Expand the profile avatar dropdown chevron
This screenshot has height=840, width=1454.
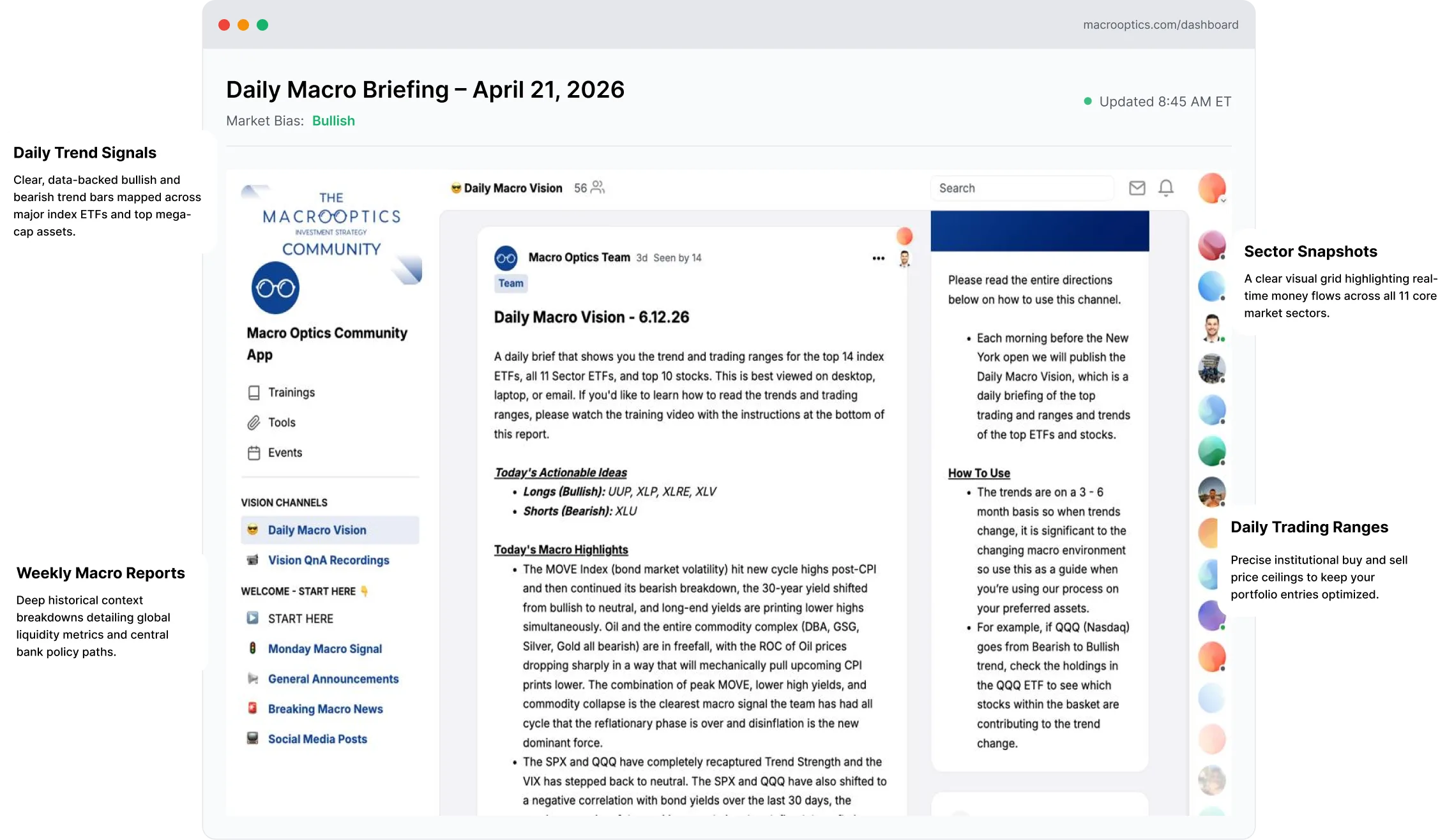(x=1223, y=200)
